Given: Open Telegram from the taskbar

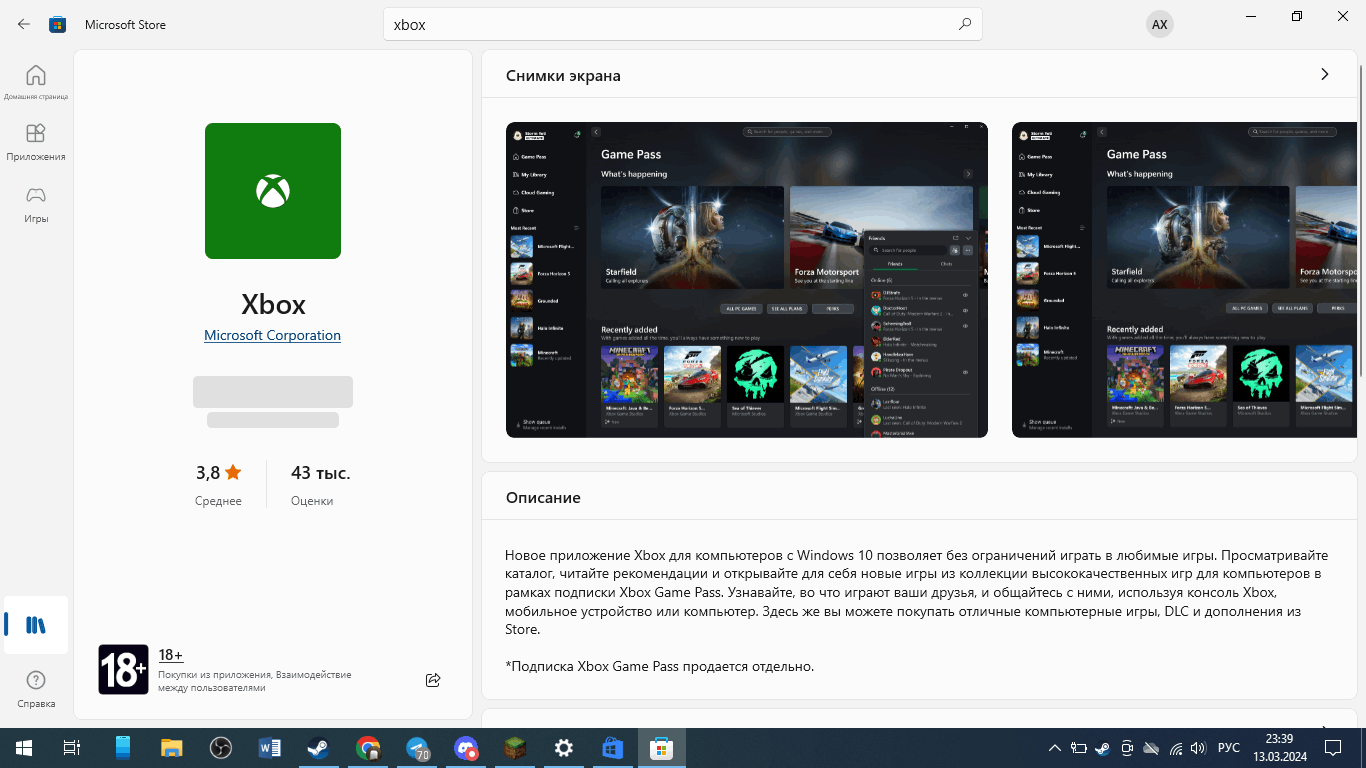Looking at the screenshot, I should (417, 748).
